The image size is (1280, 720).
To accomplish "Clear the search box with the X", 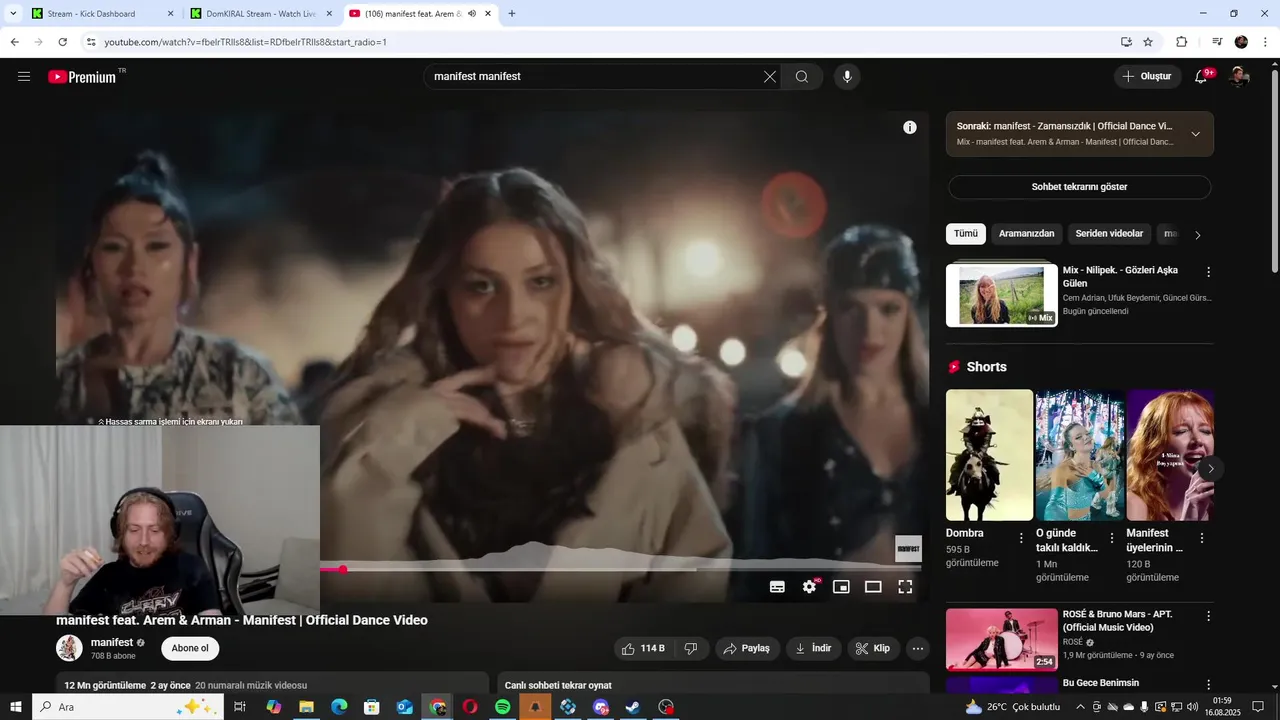I will 770,76.
